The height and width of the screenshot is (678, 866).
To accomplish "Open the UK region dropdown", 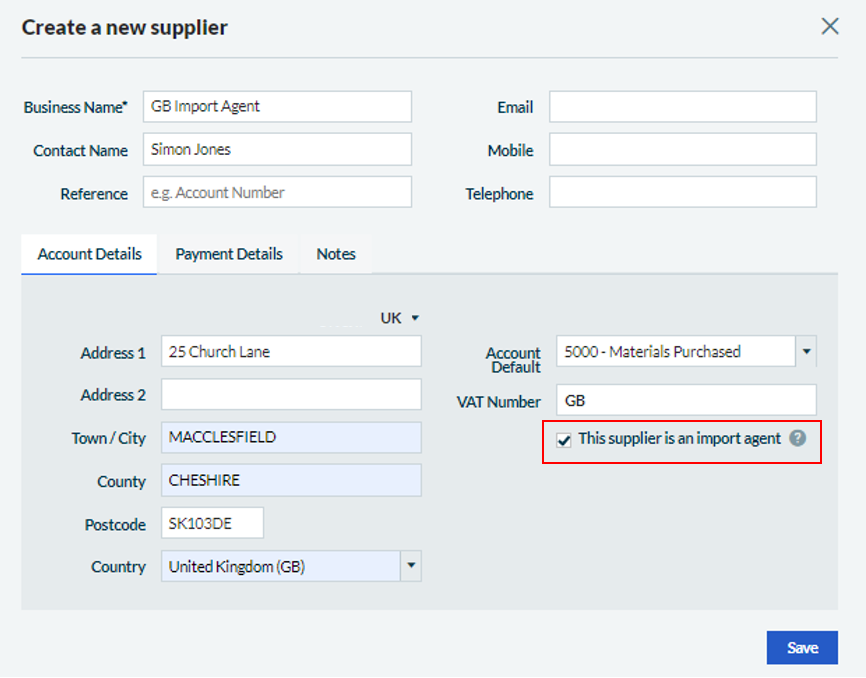I will tap(400, 318).
